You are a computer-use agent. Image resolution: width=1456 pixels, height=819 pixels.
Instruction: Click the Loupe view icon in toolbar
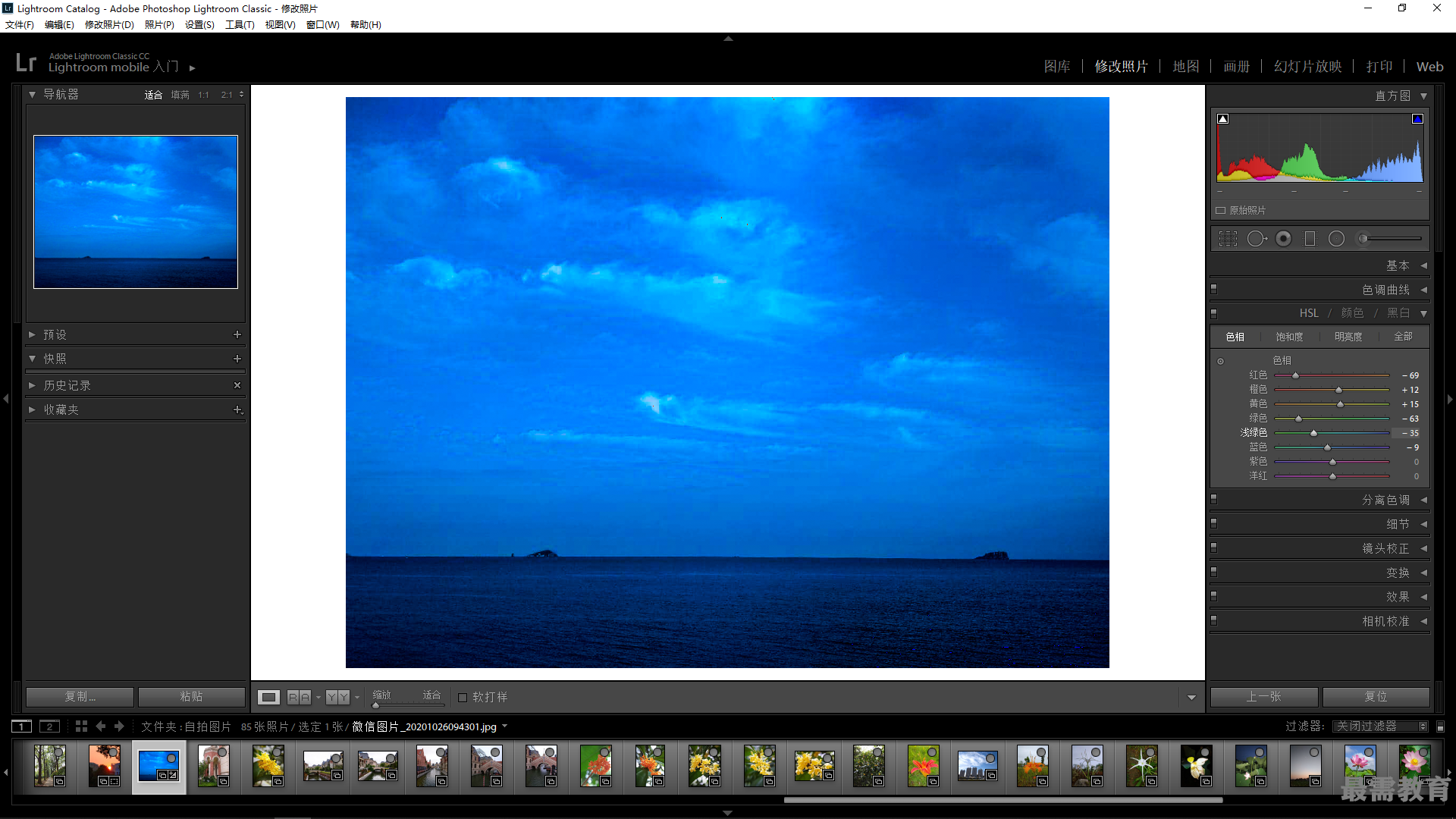coord(268,697)
